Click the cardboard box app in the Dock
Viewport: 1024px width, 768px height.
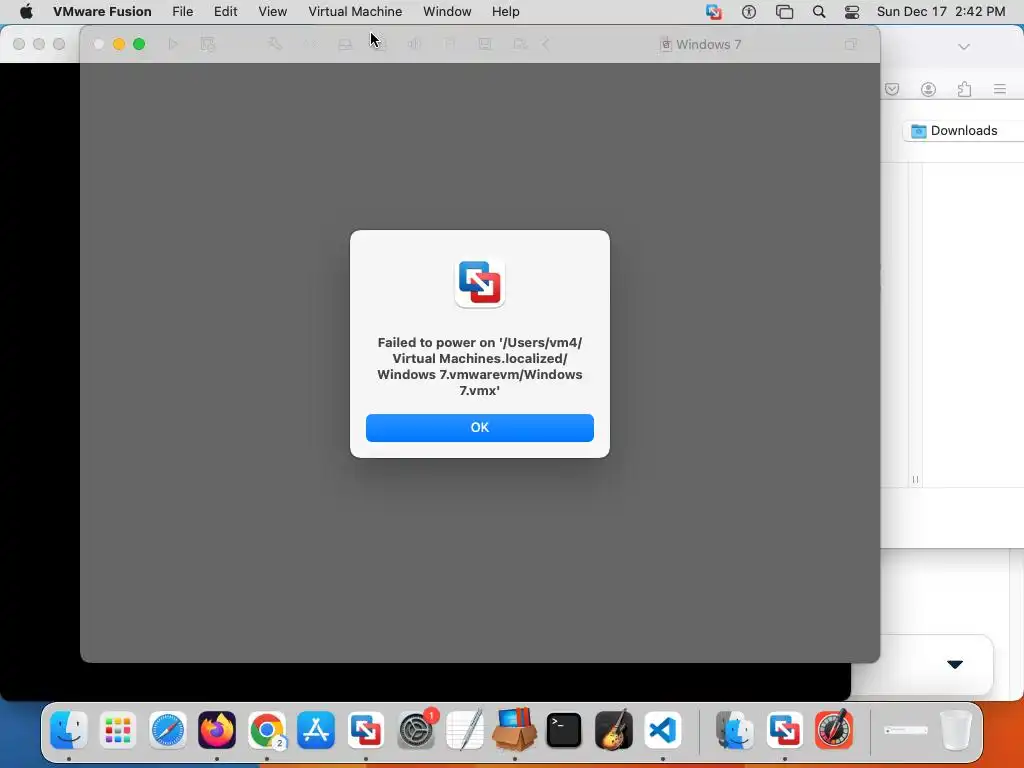[x=514, y=729]
